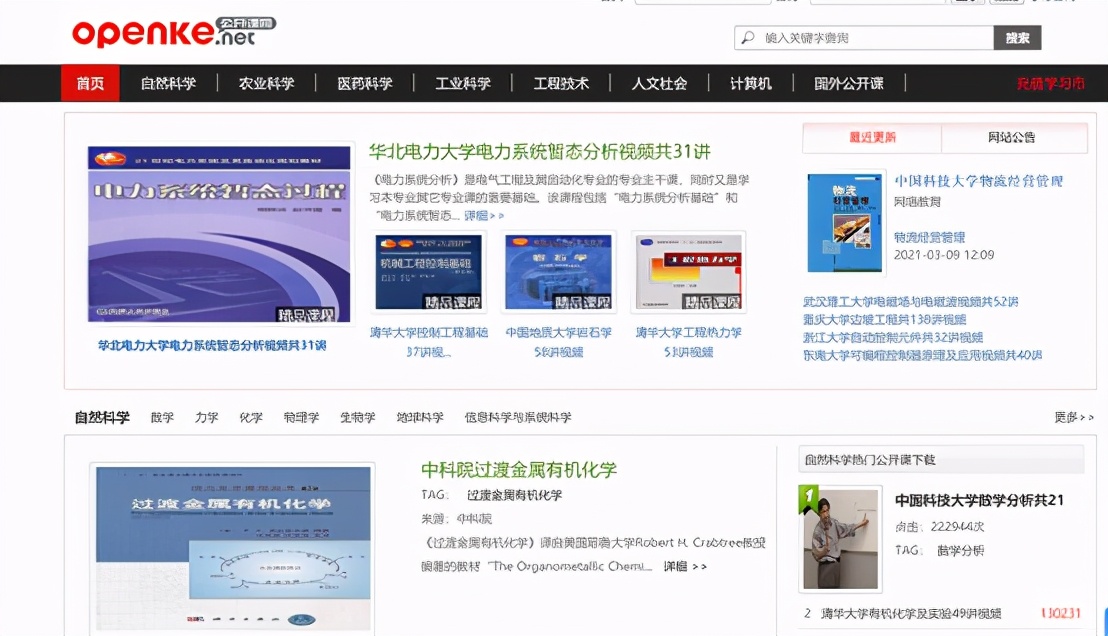This screenshot has height=636, width=1108.
Task: Open the 过渡金属有机化学 course thumbnail
Action: coord(233,548)
